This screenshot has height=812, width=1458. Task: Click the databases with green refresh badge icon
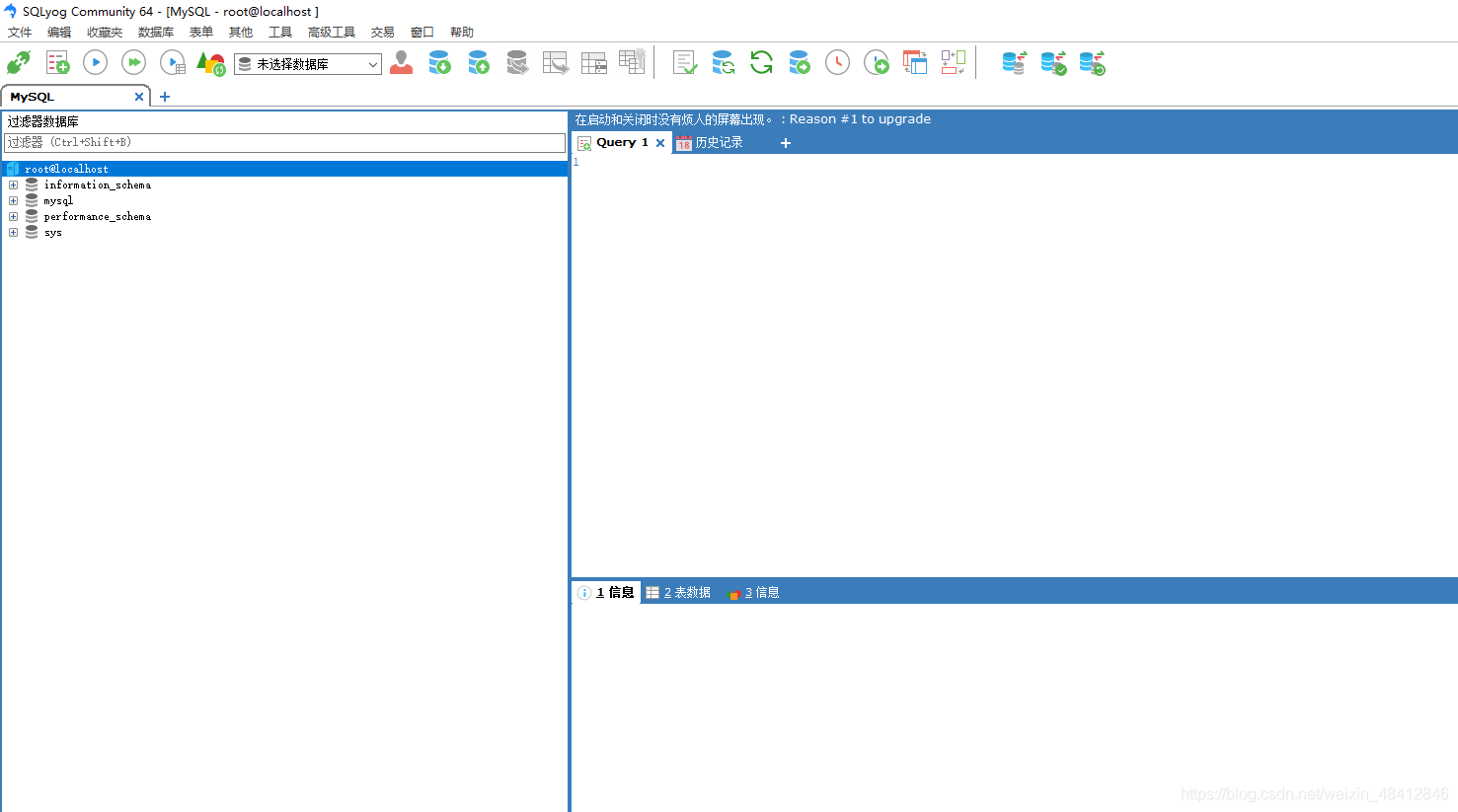(1092, 63)
